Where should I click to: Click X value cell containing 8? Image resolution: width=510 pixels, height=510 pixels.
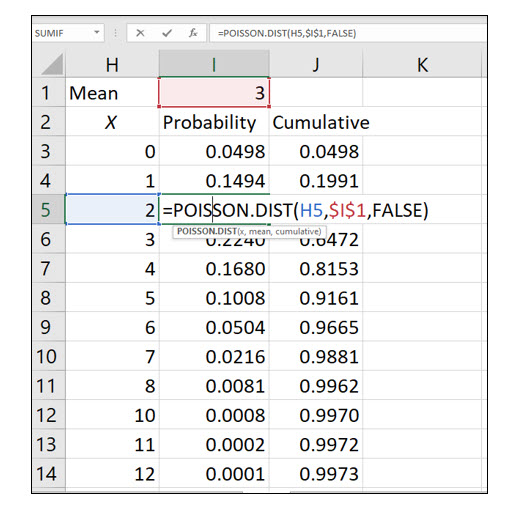(x=112, y=386)
